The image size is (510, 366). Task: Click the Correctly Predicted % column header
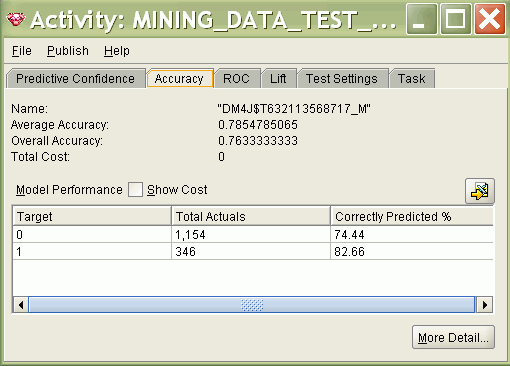tap(412, 217)
